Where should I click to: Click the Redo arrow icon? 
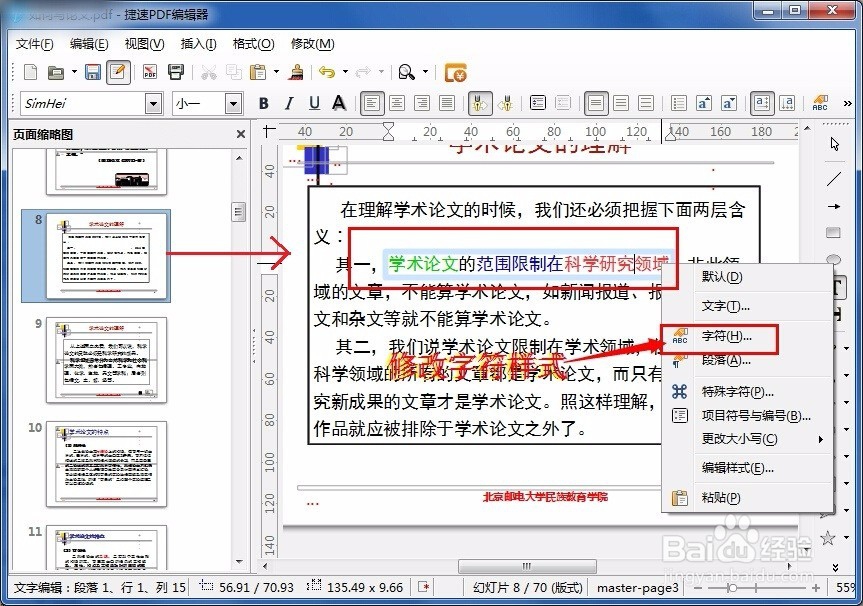(x=363, y=72)
